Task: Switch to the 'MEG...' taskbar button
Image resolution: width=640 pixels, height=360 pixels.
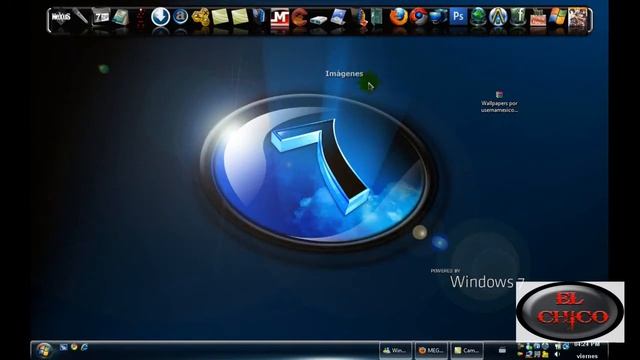Action: [431, 351]
